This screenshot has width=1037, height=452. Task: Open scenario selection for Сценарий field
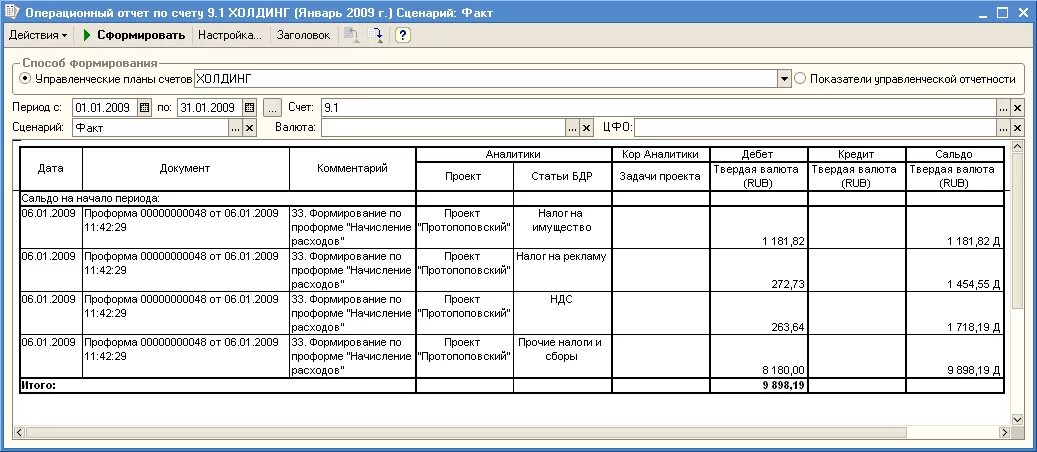coord(235,128)
